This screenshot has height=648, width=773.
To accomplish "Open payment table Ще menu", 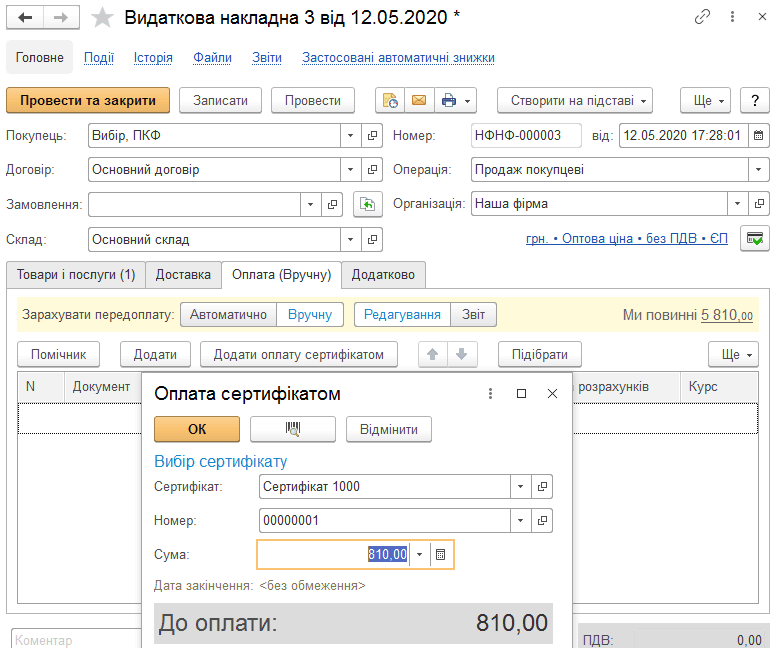I will click(733, 355).
